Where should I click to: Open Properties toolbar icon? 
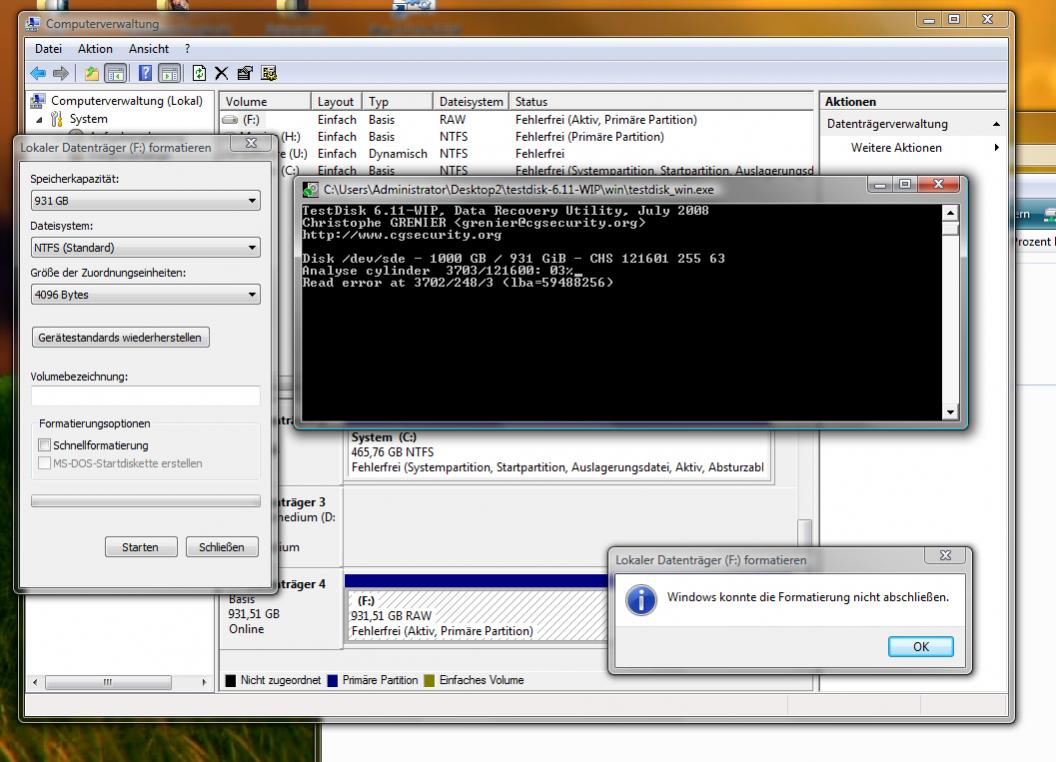[245, 73]
